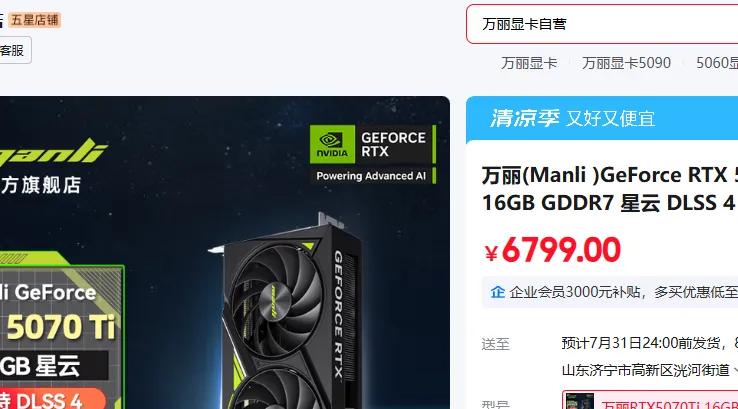Click the 万丽显卡 search suggestion
This screenshot has height=409, width=738.
pyautogui.click(x=529, y=63)
